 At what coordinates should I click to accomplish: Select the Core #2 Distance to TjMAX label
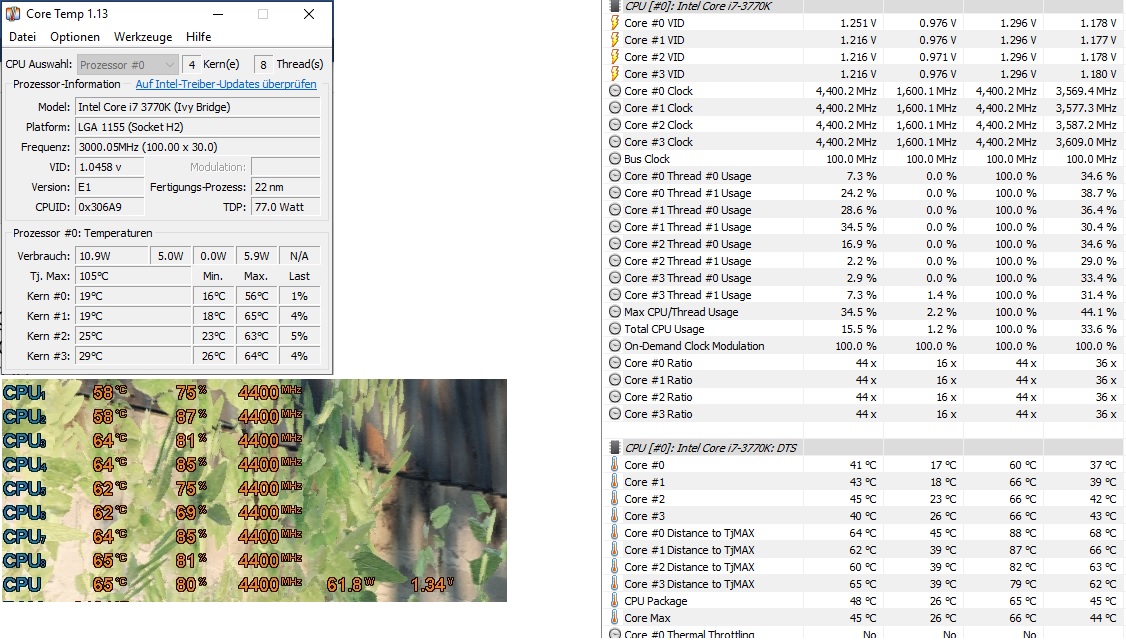pos(689,567)
